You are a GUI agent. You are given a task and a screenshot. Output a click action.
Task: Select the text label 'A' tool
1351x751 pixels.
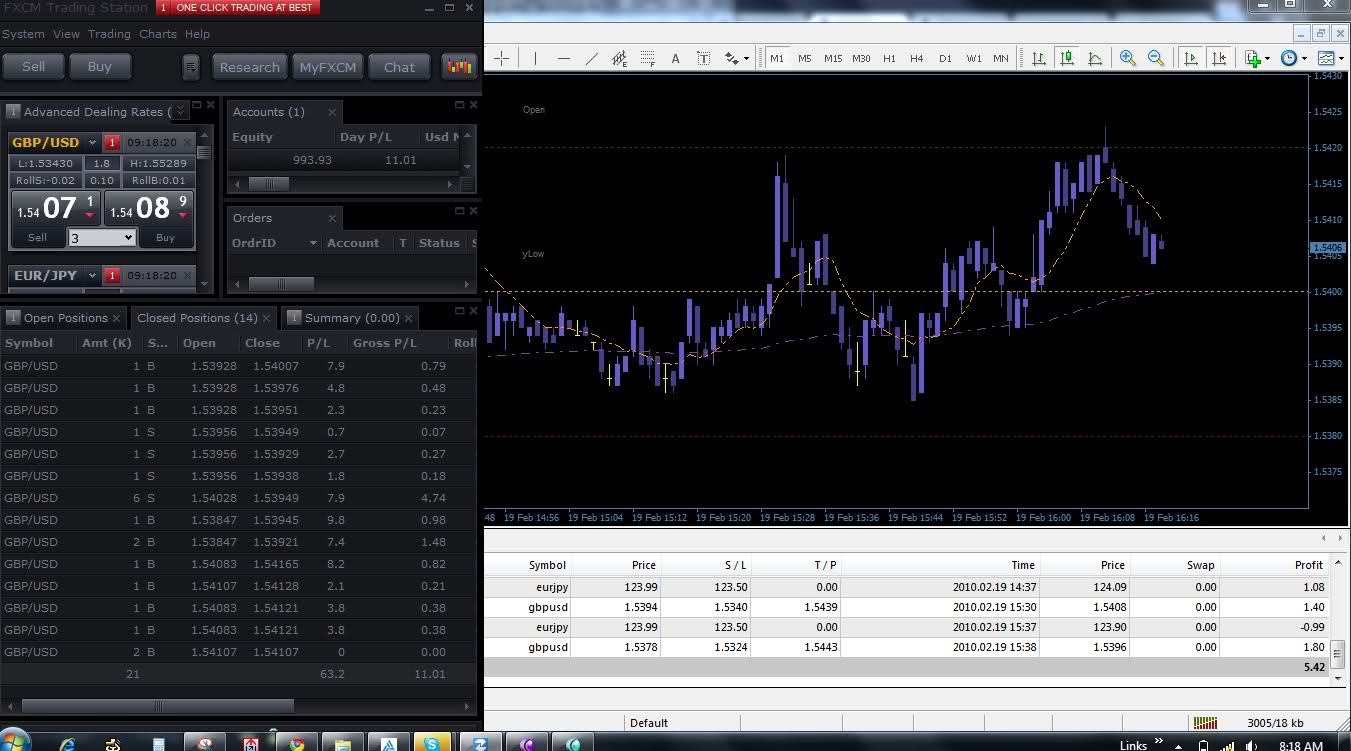coord(675,59)
